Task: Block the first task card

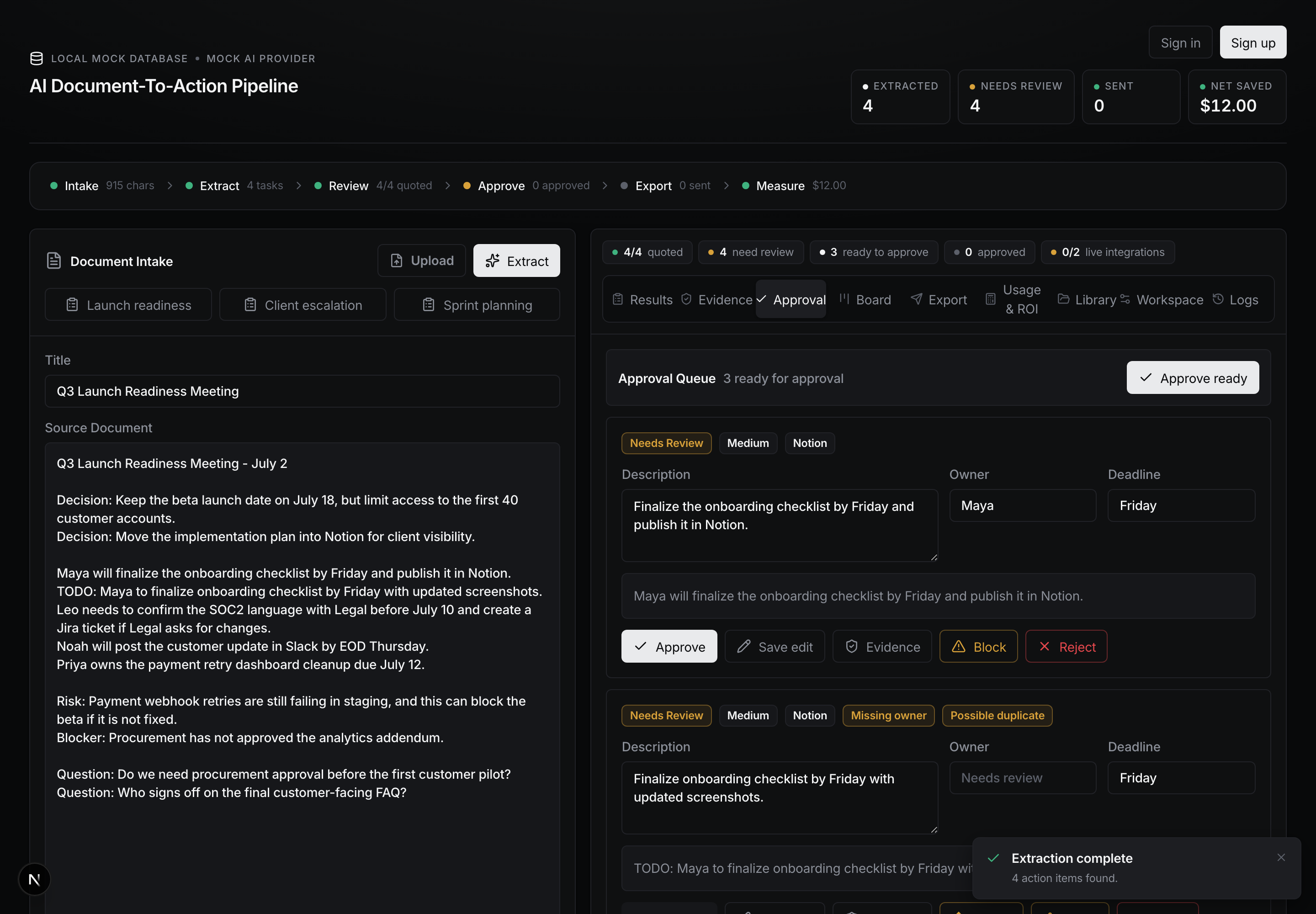Action: (978, 647)
